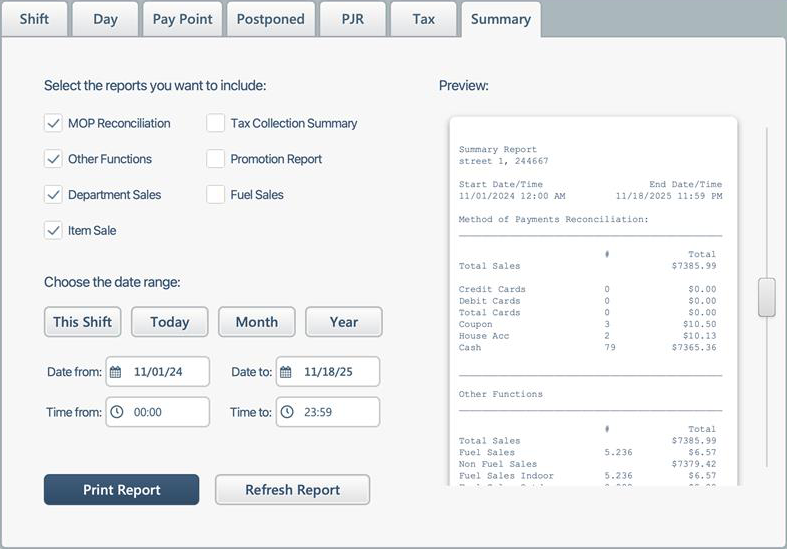Click the clock icon in Time from

116,412
